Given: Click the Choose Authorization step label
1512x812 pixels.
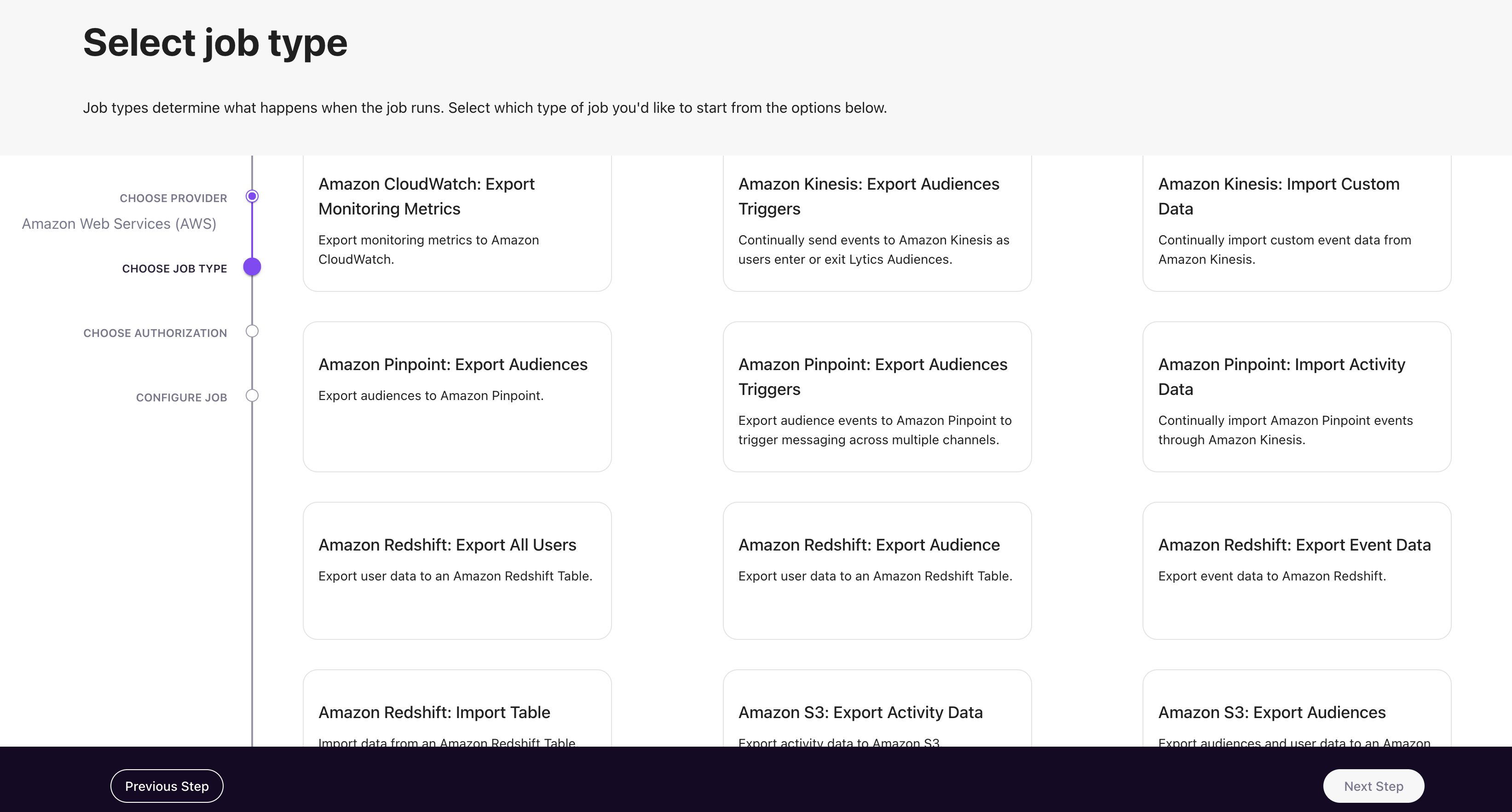Looking at the screenshot, I should [155, 333].
